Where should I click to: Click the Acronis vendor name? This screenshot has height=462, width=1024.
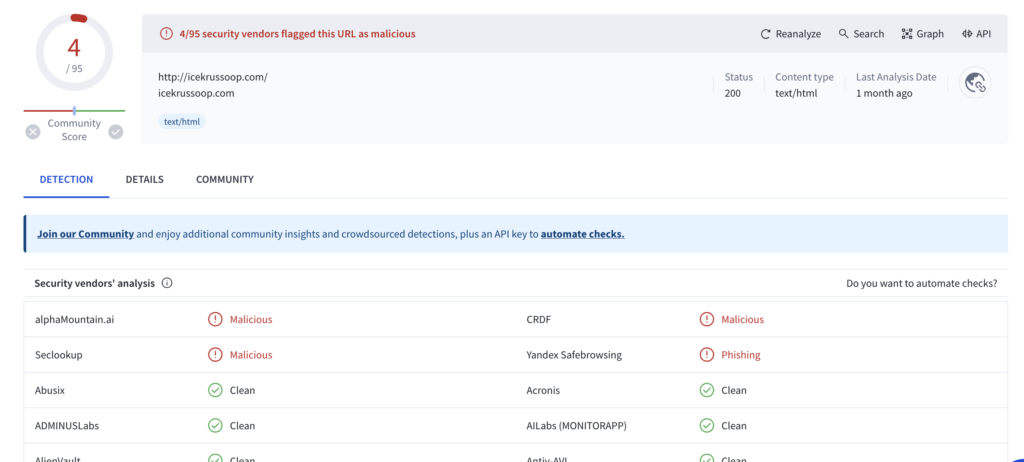click(543, 390)
